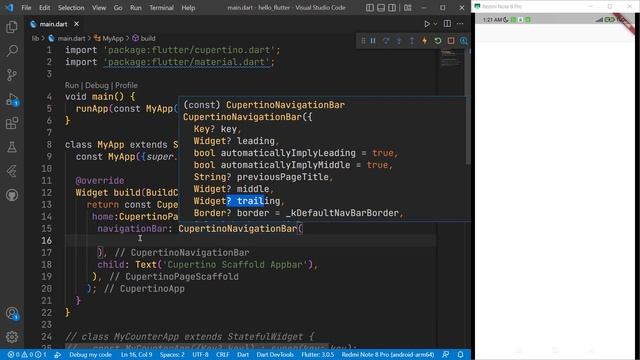Click Ln 16, Col 9 in status bar
640x360 pixels.
point(136,355)
